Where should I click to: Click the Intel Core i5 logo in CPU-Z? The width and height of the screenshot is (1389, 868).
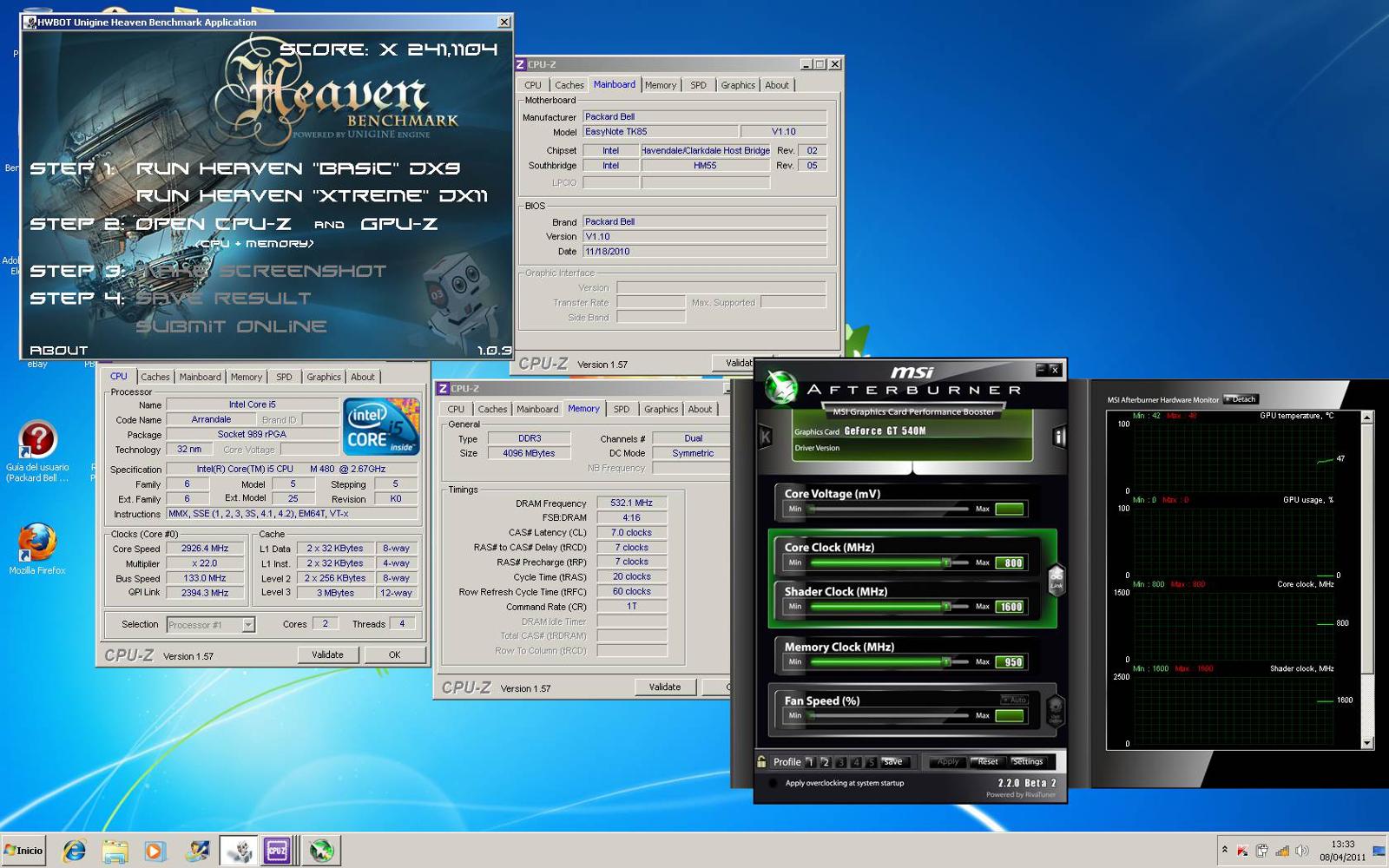coord(381,426)
